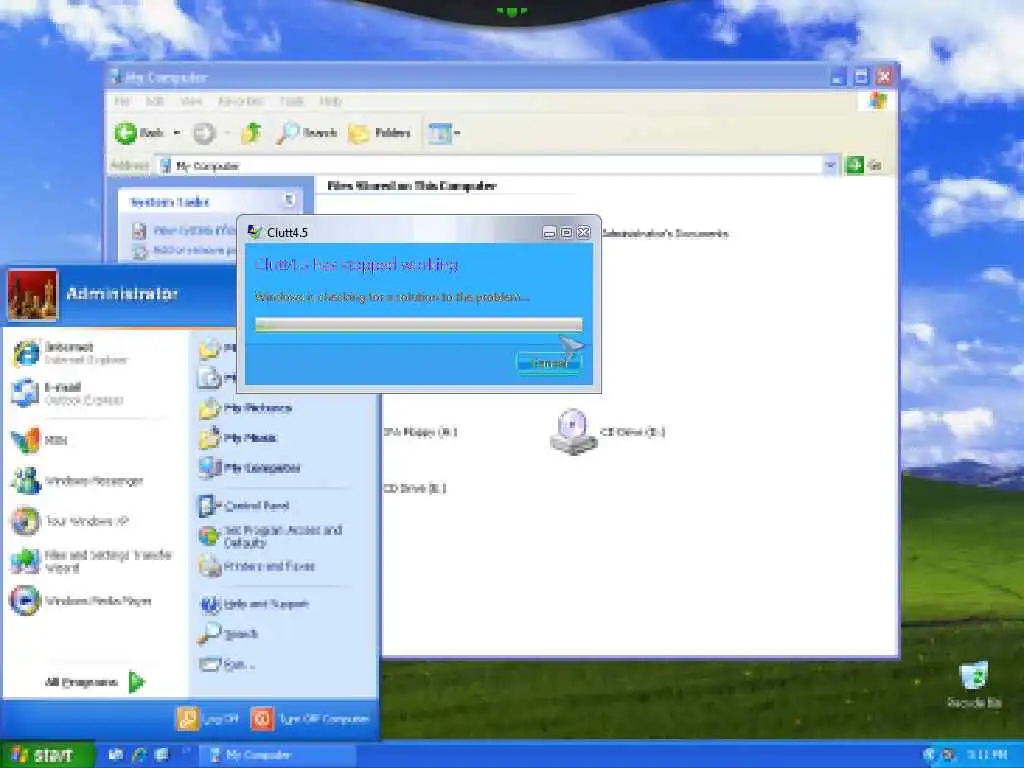This screenshot has width=1024, height=768.
Task: Open the File menu in My Computer
Action: tap(122, 101)
